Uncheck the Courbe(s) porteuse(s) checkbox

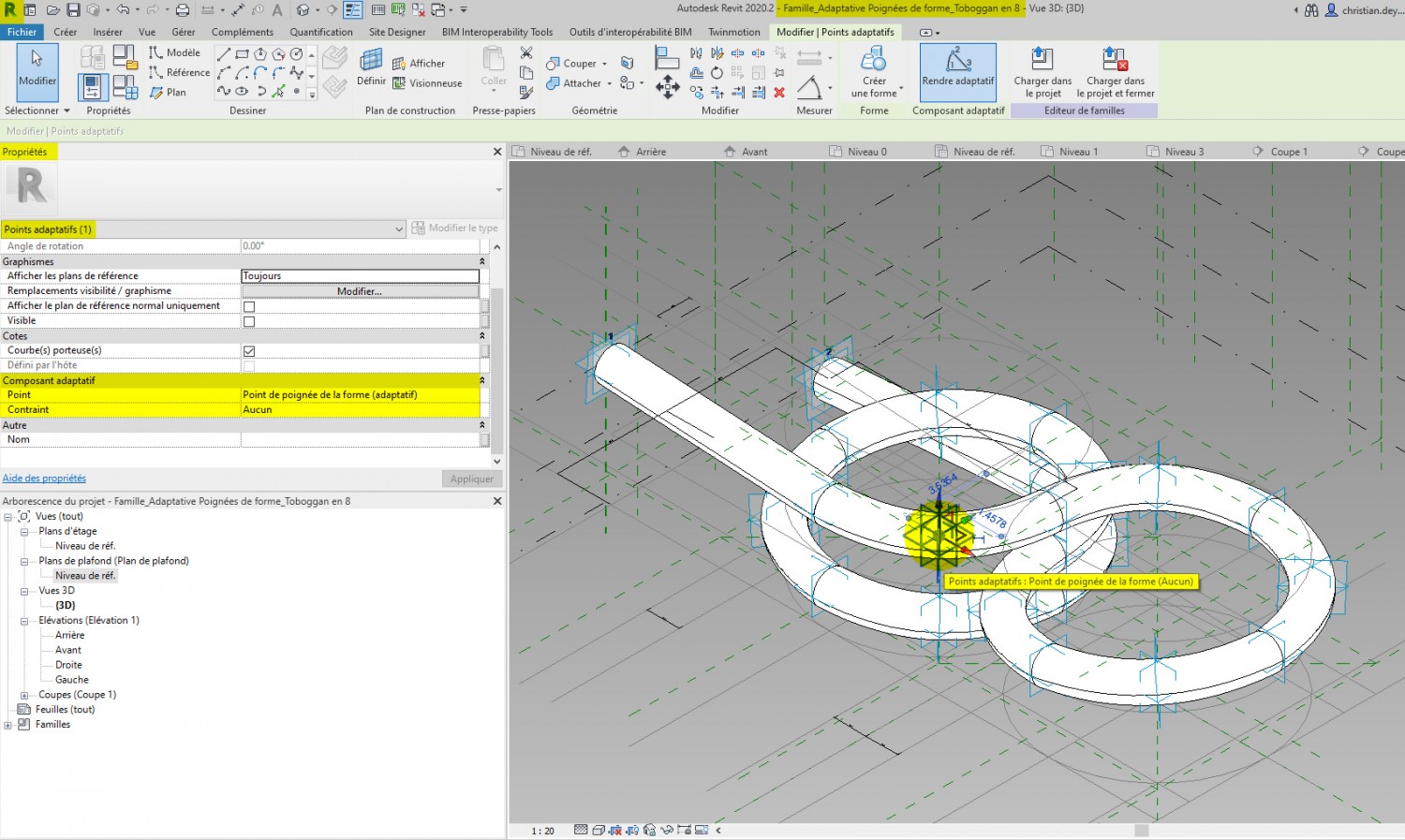249,351
